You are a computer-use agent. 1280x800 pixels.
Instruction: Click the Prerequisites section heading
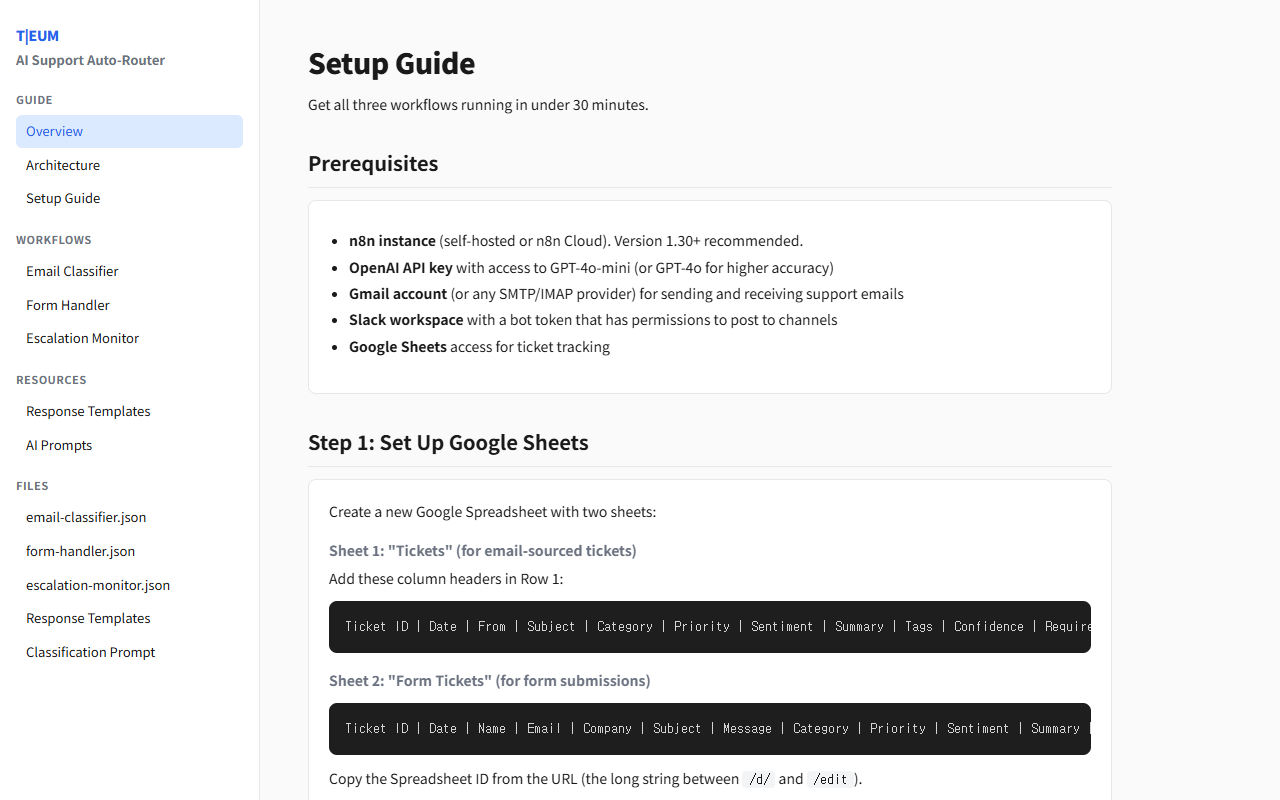pos(373,163)
